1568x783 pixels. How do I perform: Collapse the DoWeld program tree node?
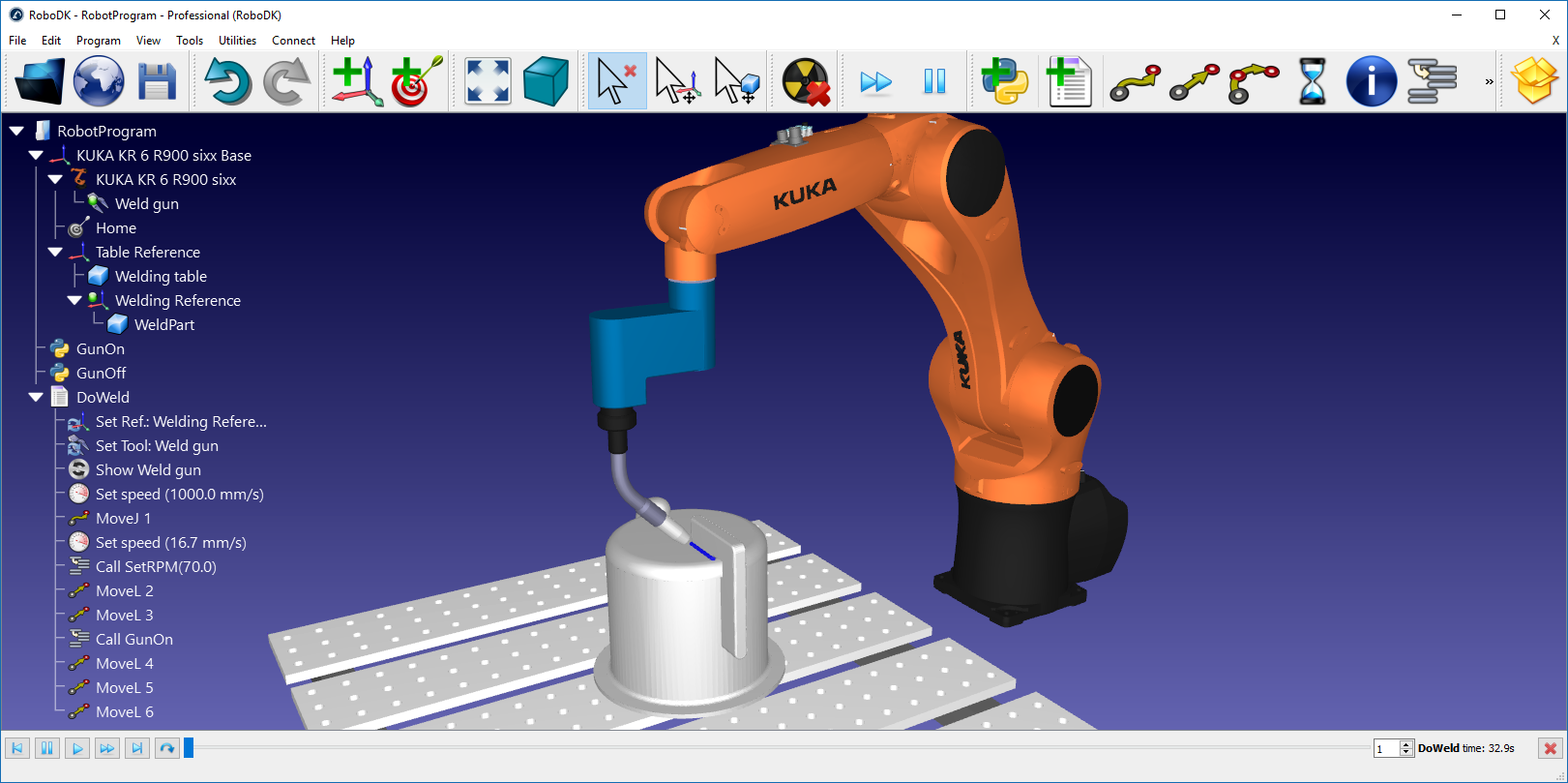[36, 397]
